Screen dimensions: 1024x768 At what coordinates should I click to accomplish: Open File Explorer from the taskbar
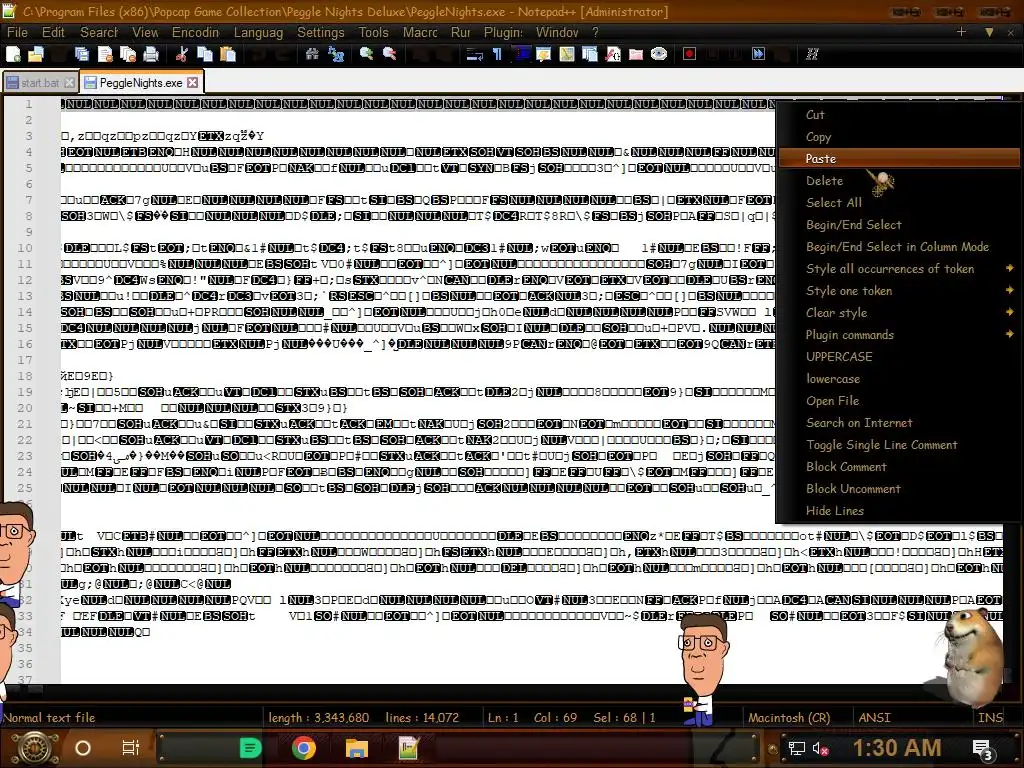[x=357, y=748]
